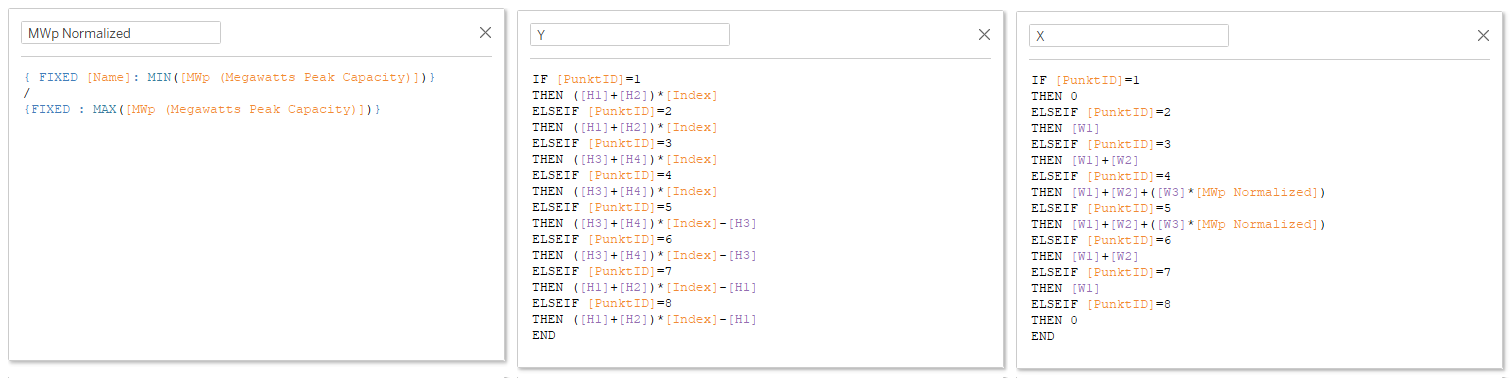
Task: Click ELSEIF [PunktID]=7 in X dialog
Action: tap(1101, 272)
